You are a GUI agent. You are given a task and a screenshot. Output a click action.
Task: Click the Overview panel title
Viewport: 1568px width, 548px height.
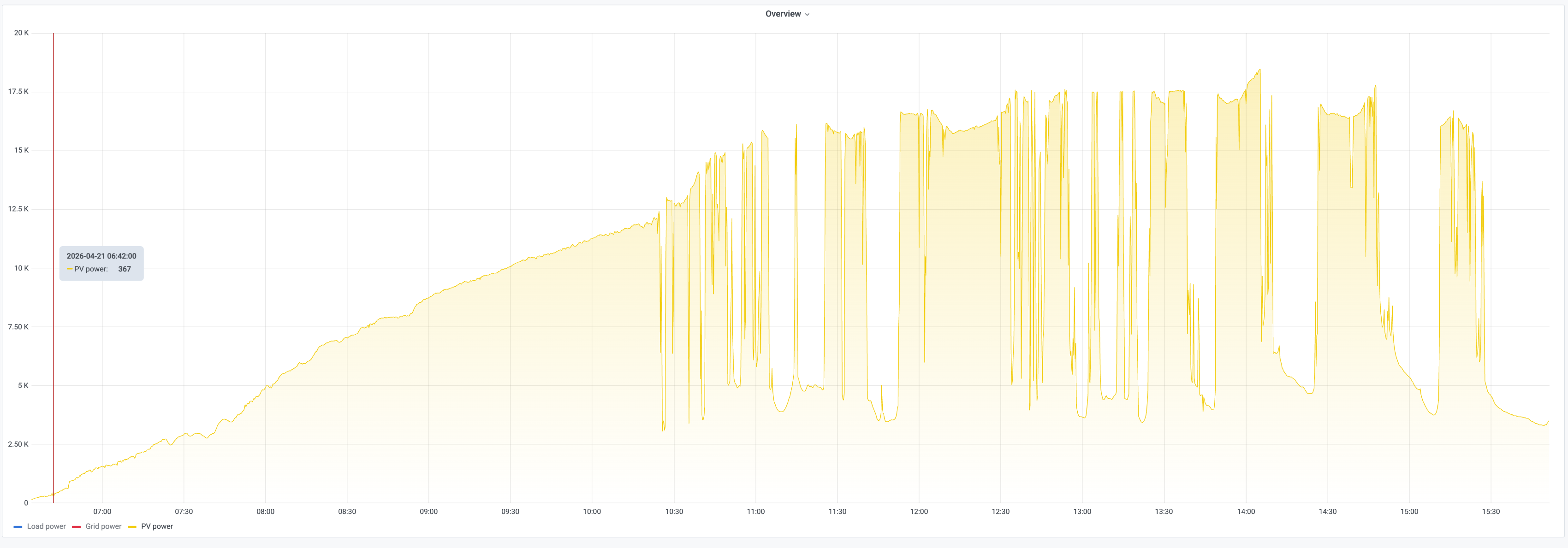(783, 14)
